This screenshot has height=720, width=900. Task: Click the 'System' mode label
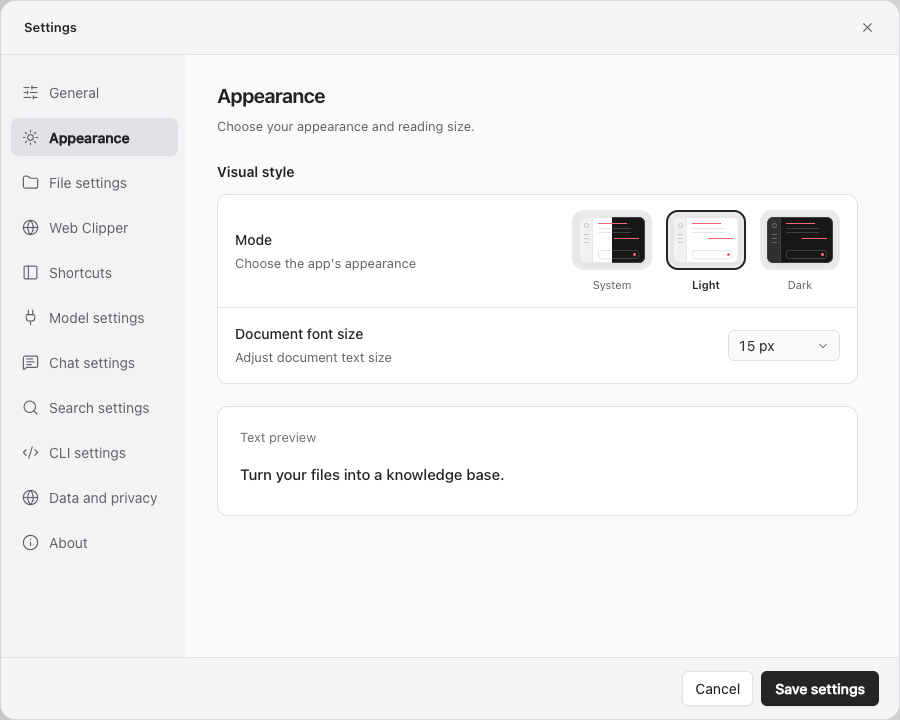point(612,285)
